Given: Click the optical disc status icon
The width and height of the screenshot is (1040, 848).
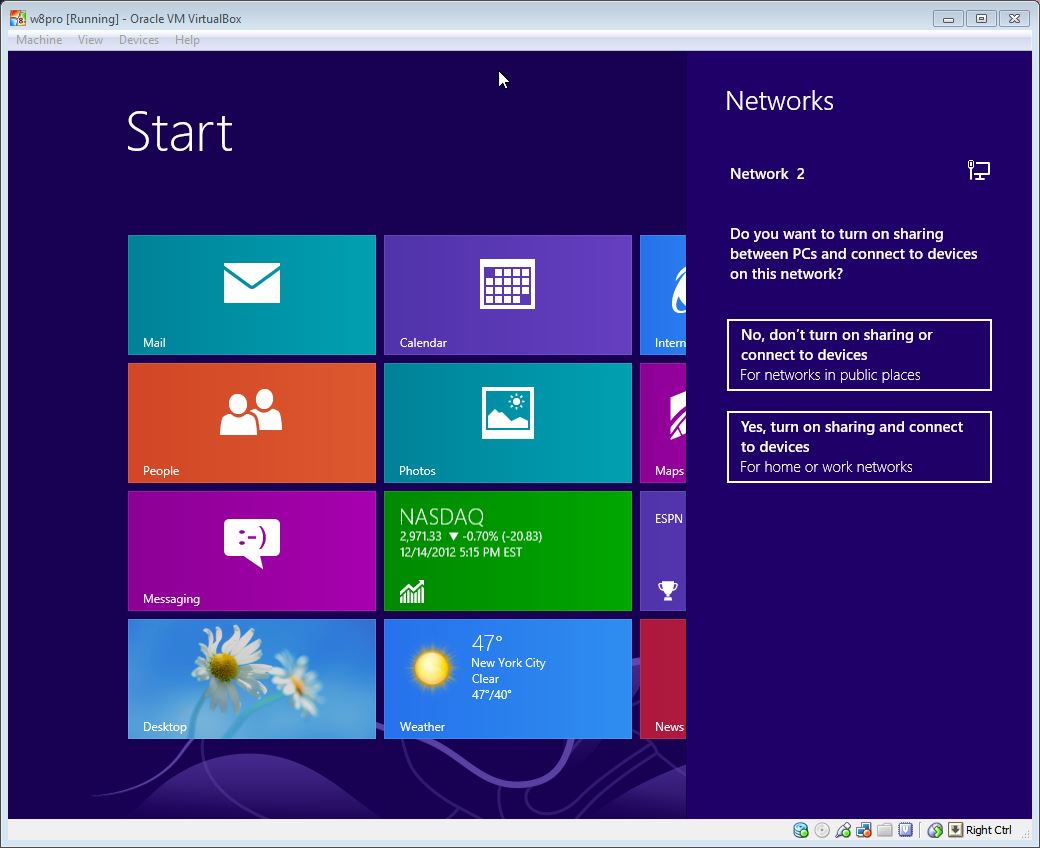Looking at the screenshot, I should point(822,830).
